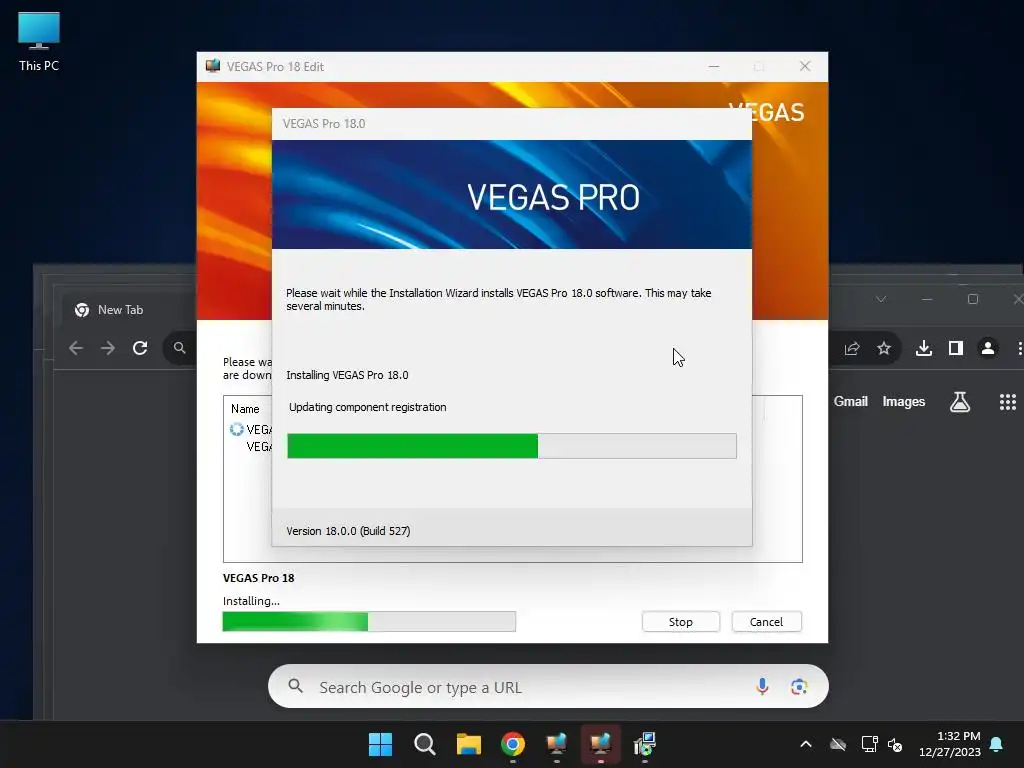Open the Chrome tab search chevron
Image resolution: width=1024 pixels, height=768 pixels.
[881, 299]
